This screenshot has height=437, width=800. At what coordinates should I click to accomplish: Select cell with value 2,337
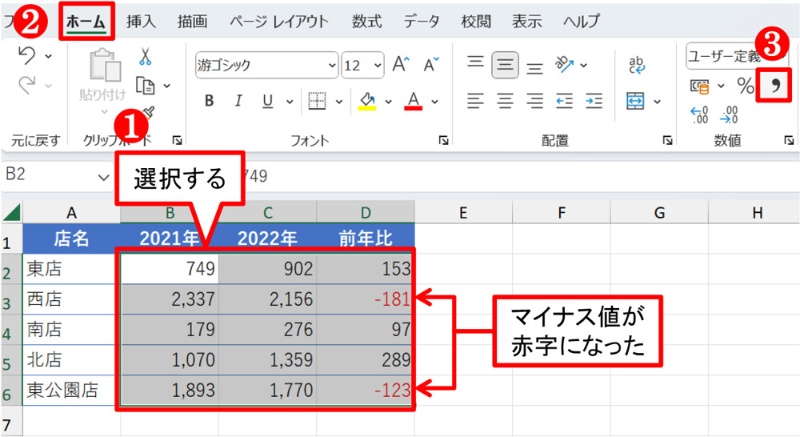(x=169, y=299)
